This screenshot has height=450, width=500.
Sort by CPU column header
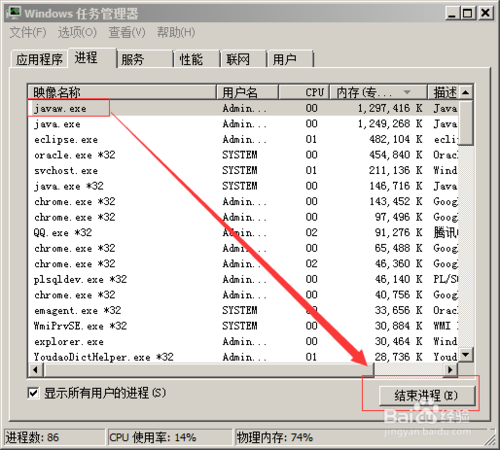pyautogui.click(x=304, y=92)
